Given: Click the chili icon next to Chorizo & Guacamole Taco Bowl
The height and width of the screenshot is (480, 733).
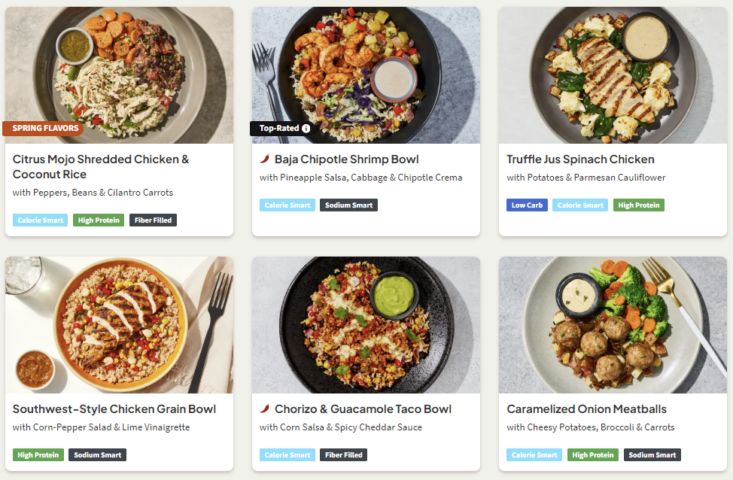Looking at the screenshot, I should 264,409.
